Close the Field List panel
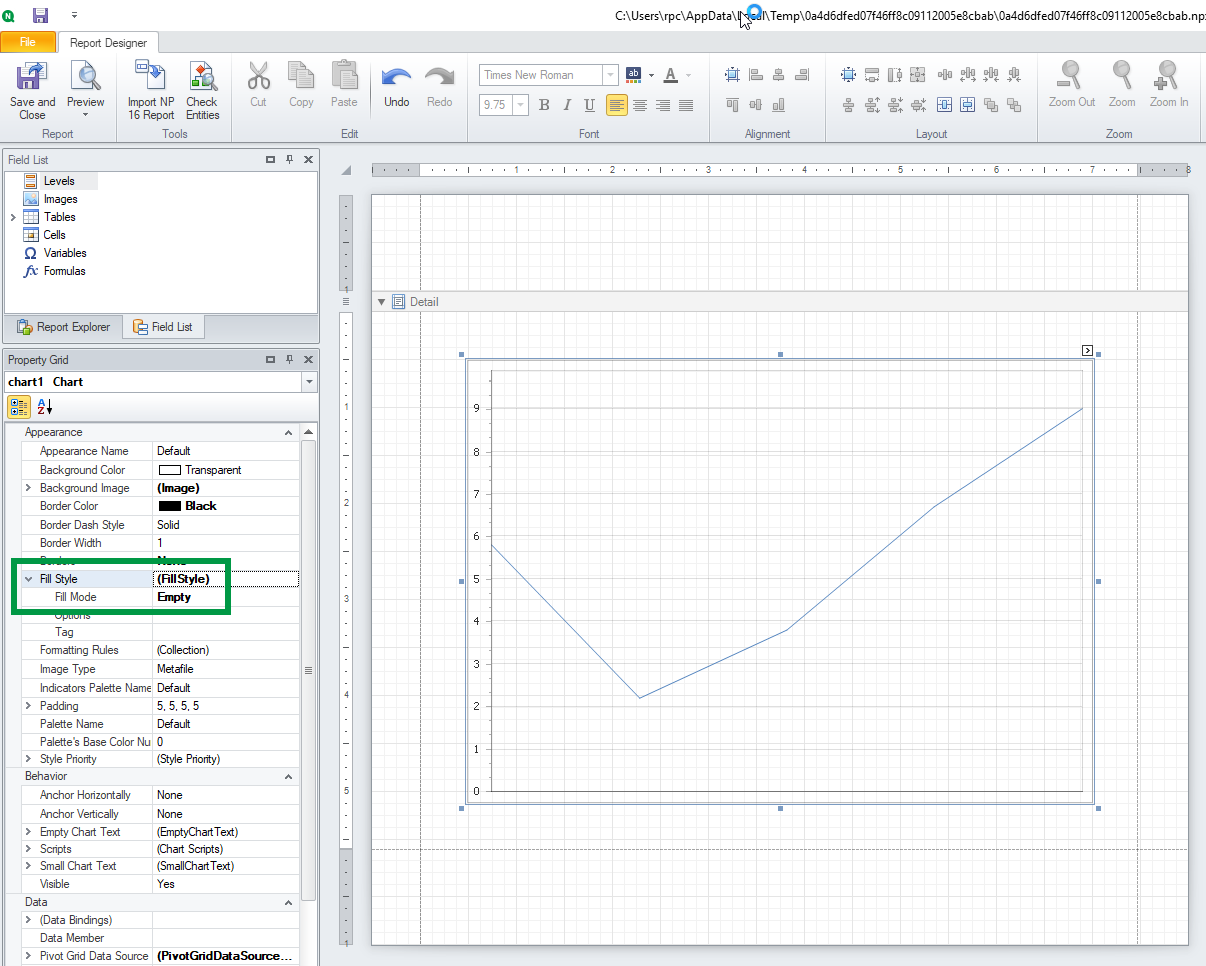Viewport: 1206px width, 966px height. tap(308, 159)
